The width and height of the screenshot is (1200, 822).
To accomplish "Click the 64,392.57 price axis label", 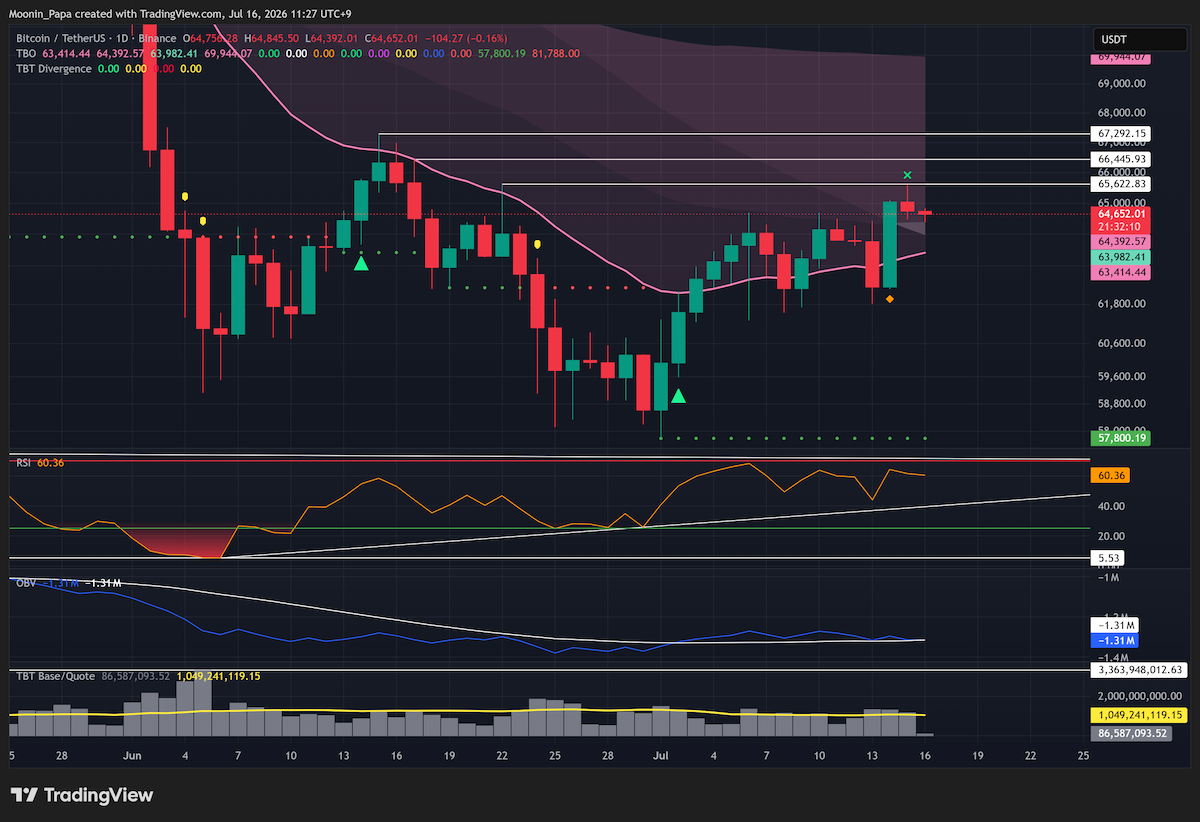I will (x=1122, y=242).
